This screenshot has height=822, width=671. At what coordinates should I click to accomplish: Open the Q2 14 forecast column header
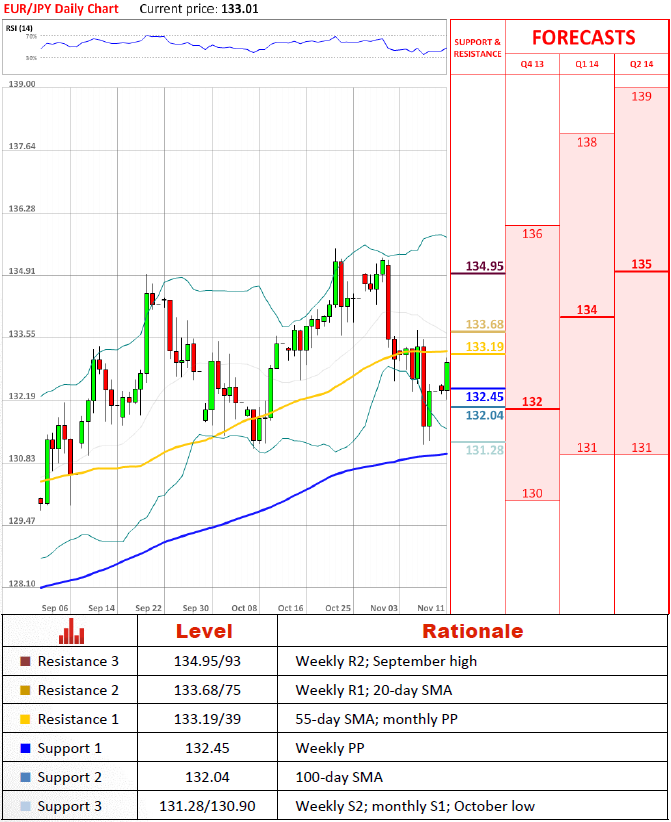642,64
